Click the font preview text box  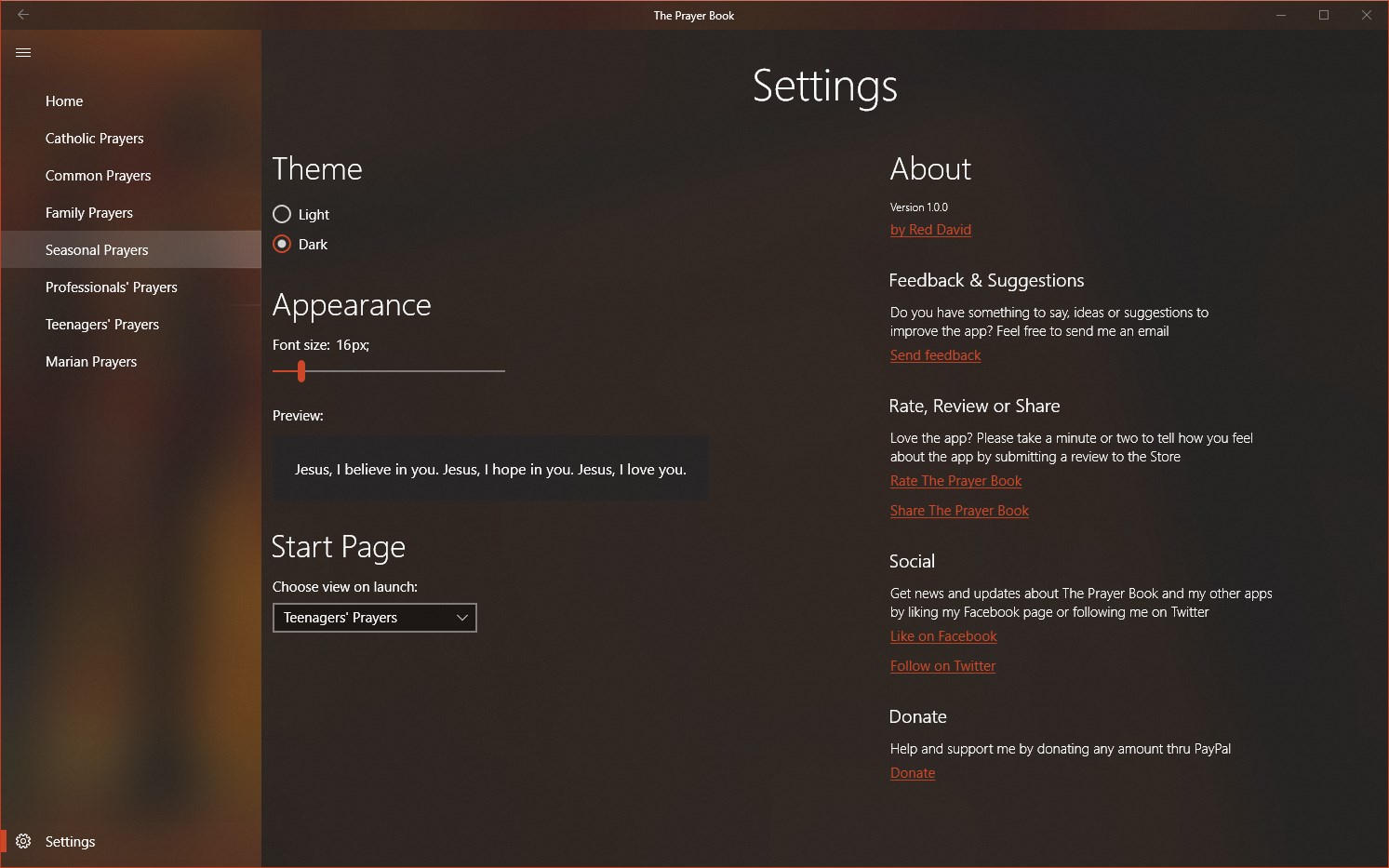point(490,469)
